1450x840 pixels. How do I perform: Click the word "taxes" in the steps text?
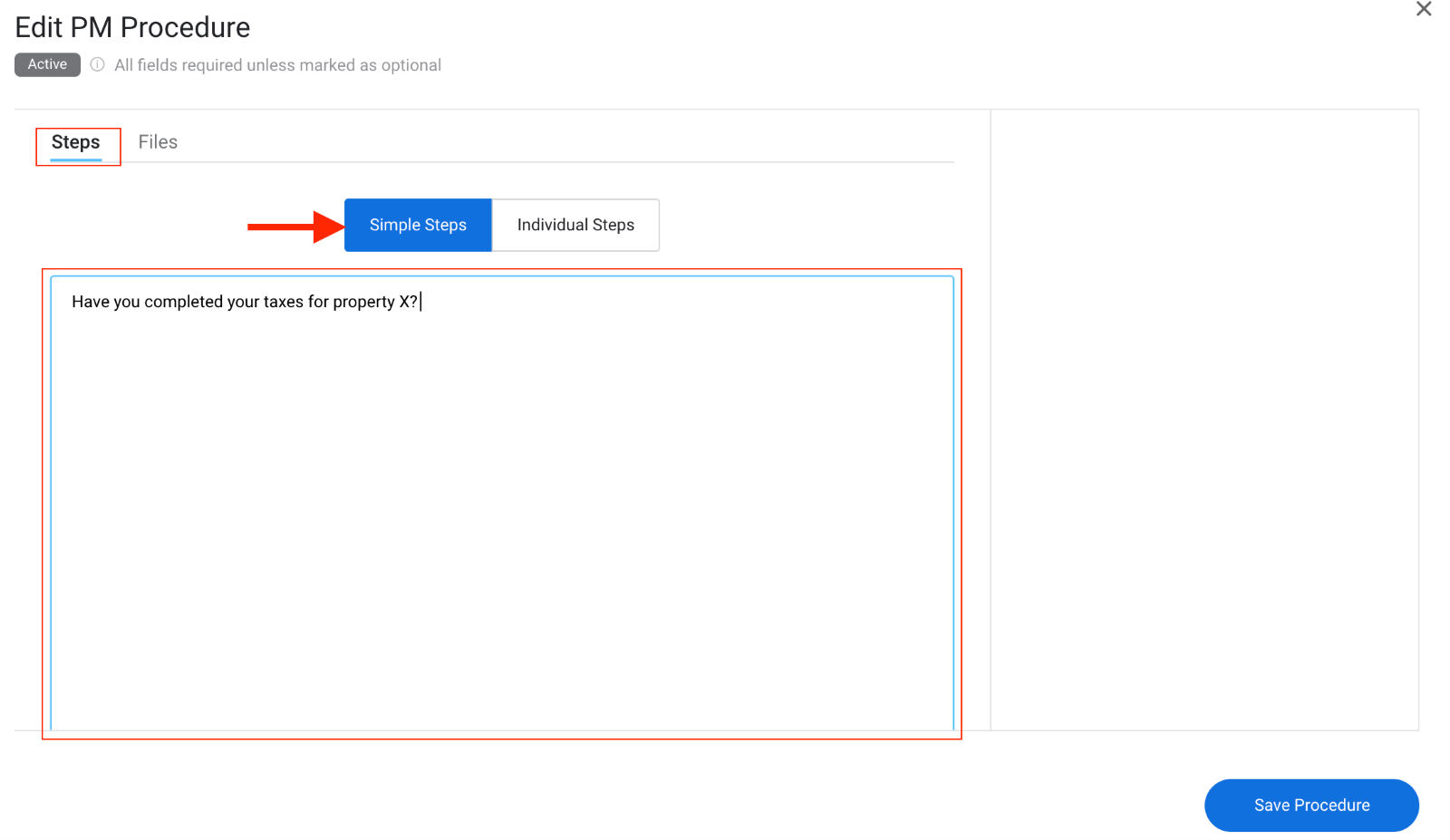coord(283,302)
